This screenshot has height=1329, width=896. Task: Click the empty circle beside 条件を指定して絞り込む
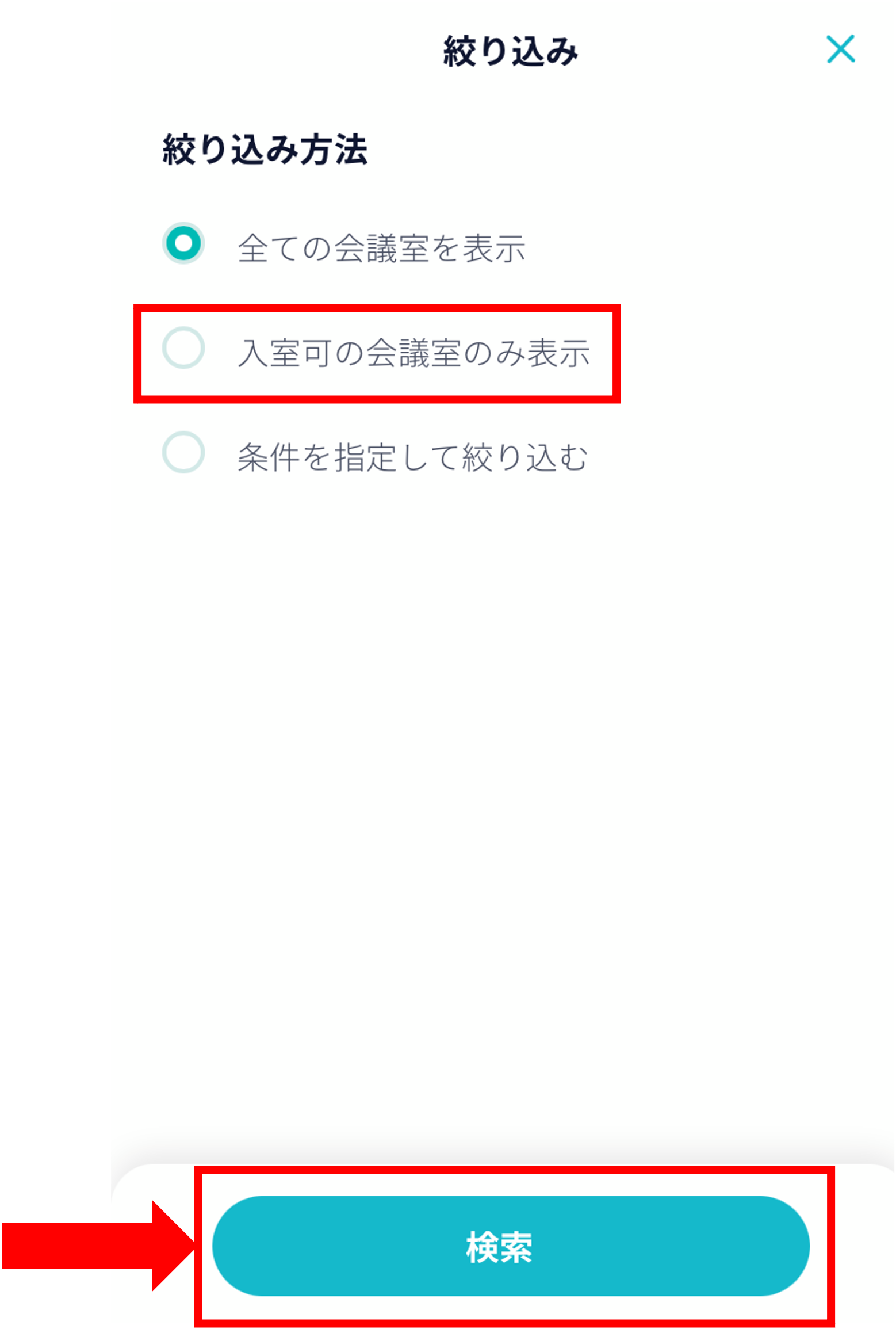pyautogui.click(x=183, y=452)
